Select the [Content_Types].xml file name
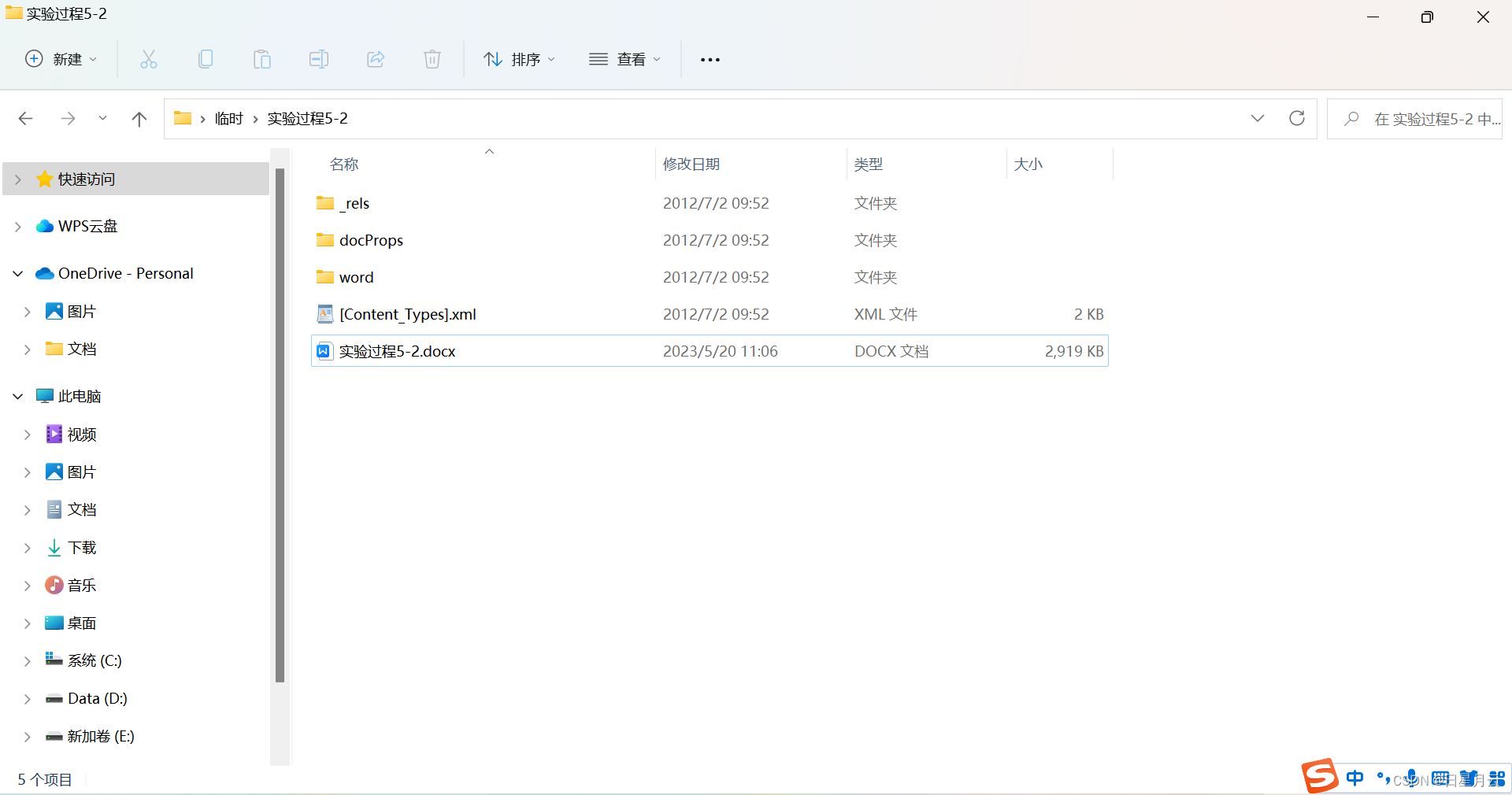The image size is (1512, 795). [x=408, y=314]
